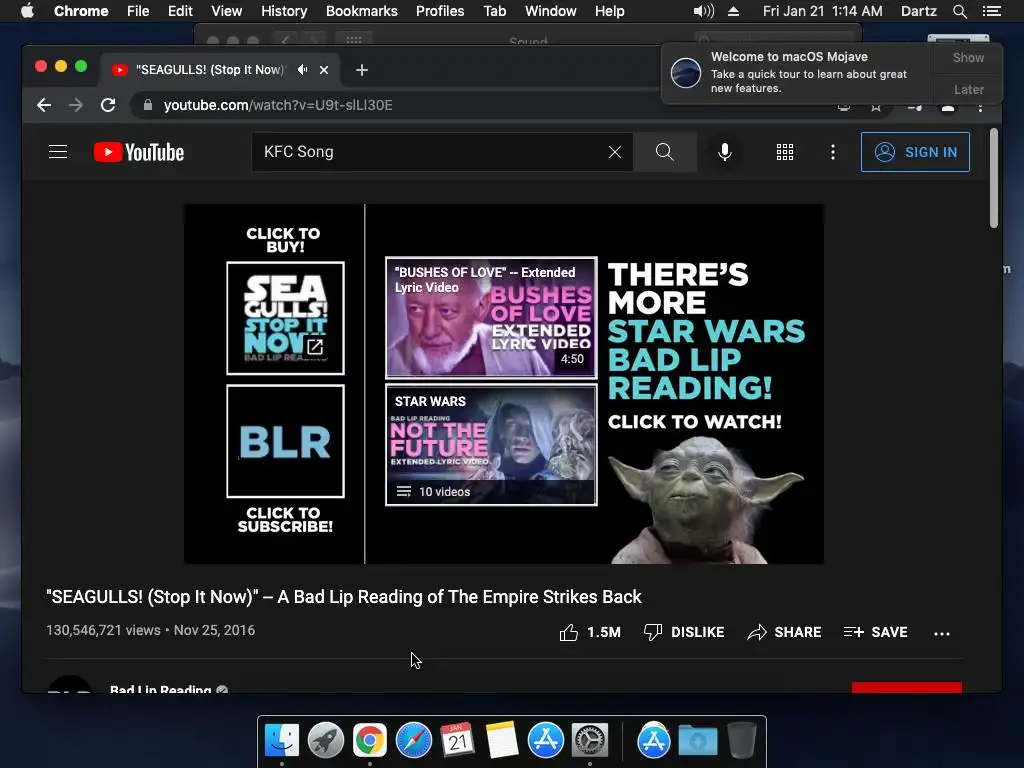Play the Bushes of Love thumbnail

point(491,317)
